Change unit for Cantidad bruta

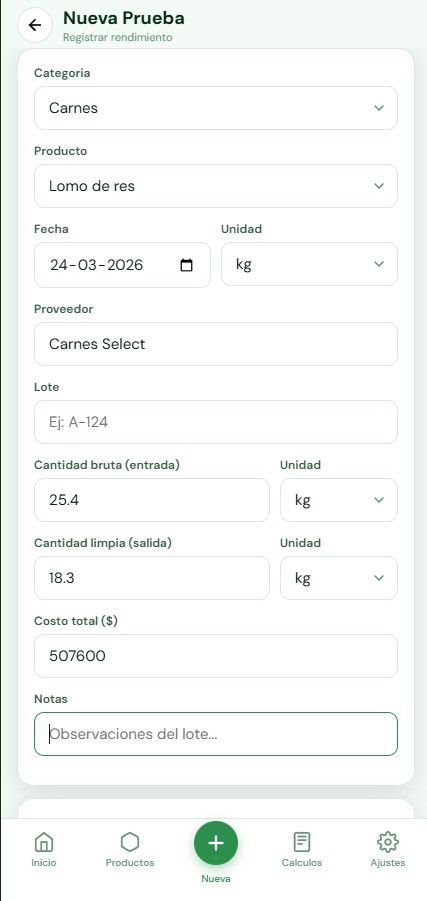(x=338, y=500)
